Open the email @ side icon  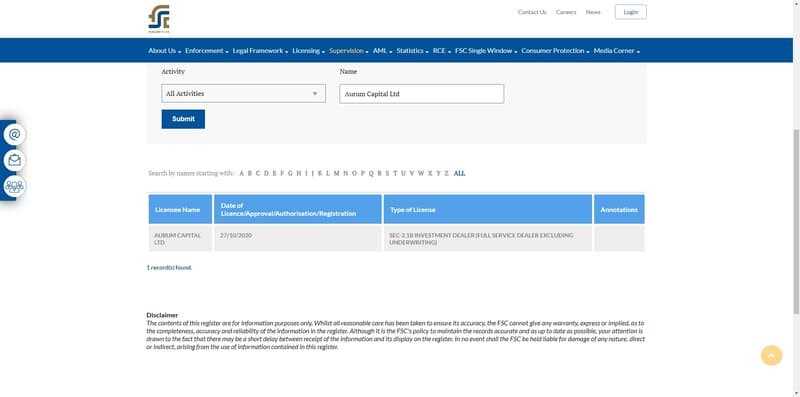[14, 135]
